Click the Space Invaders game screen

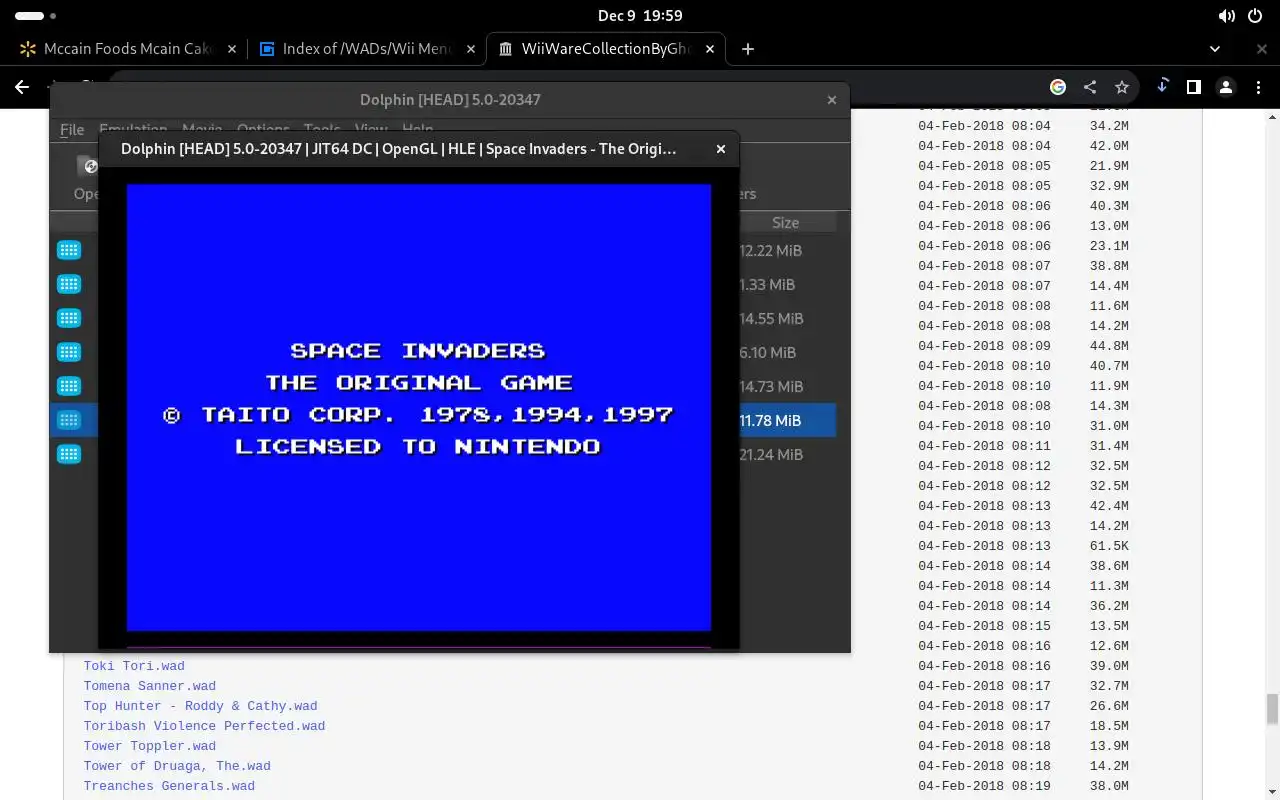(x=418, y=407)
